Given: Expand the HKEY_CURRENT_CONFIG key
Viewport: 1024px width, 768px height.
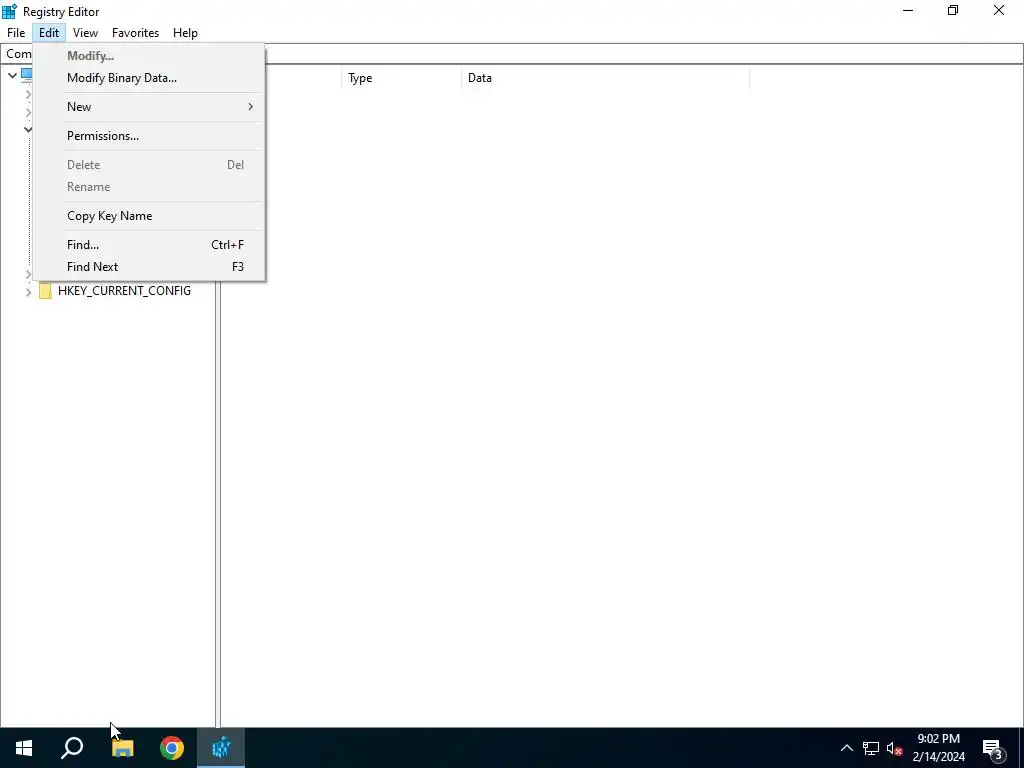Looking at the screenshot, I should [28, 291].
